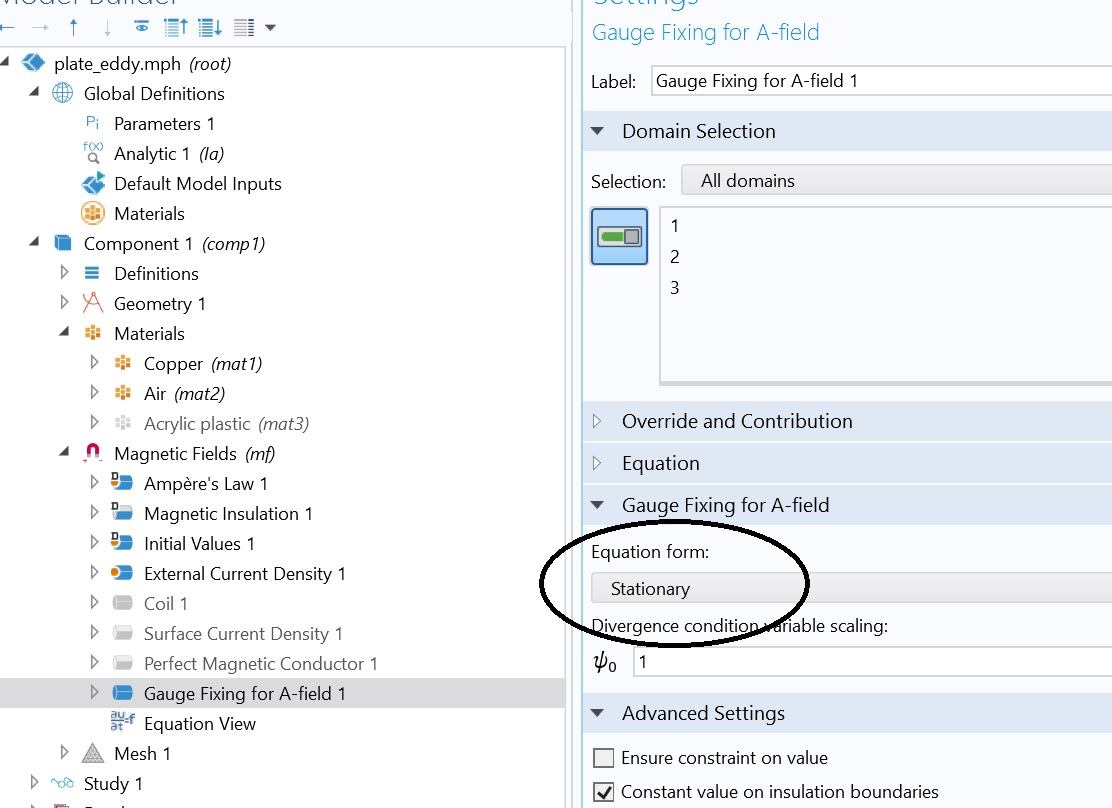Open the Equation form Stationary dropdown

coord(850,589)
